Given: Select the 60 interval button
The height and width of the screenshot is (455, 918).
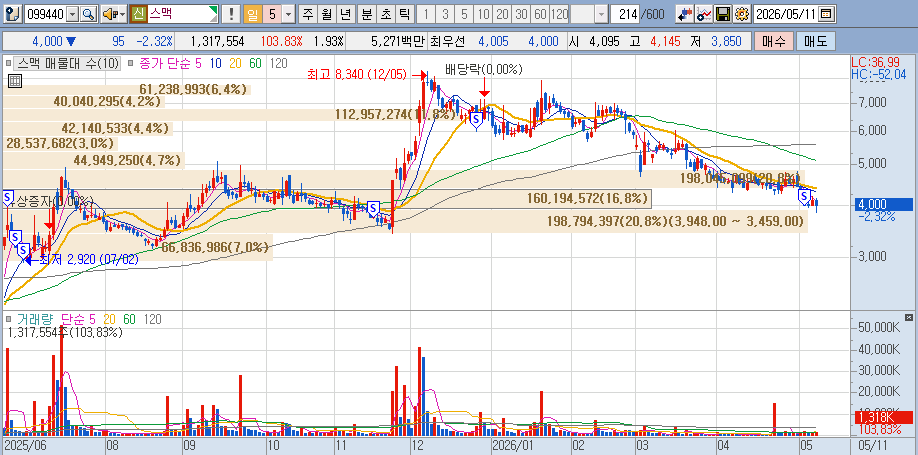Looking at the screenshot, I should [541, 14].
